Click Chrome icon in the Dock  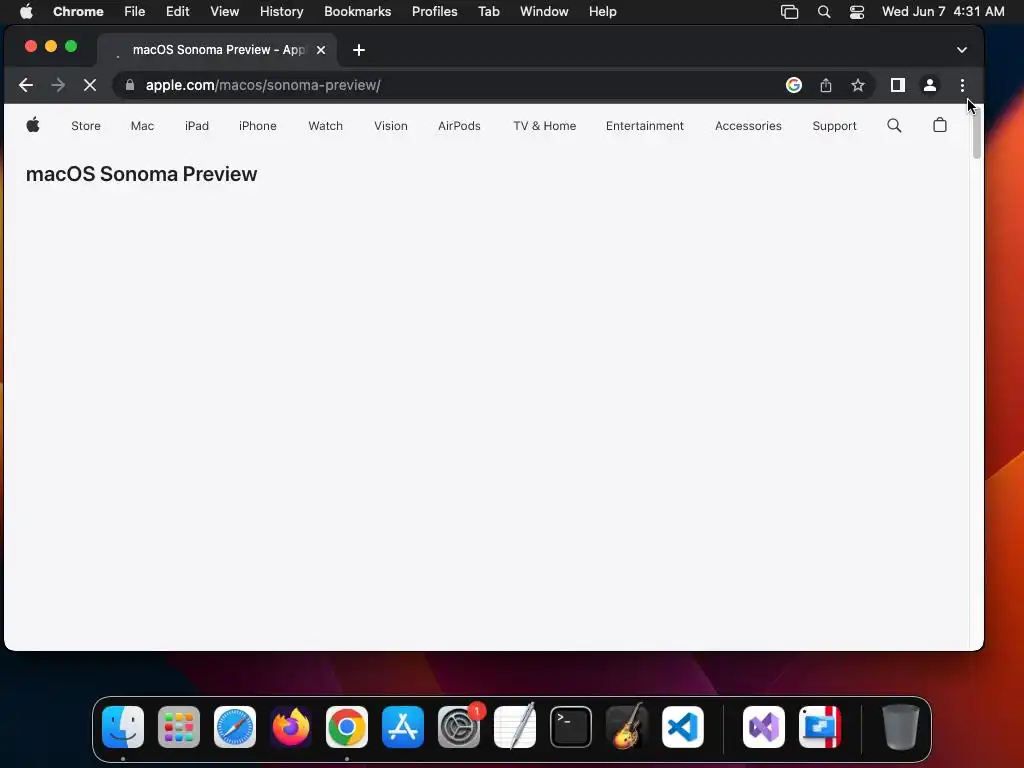coord(347,727)
